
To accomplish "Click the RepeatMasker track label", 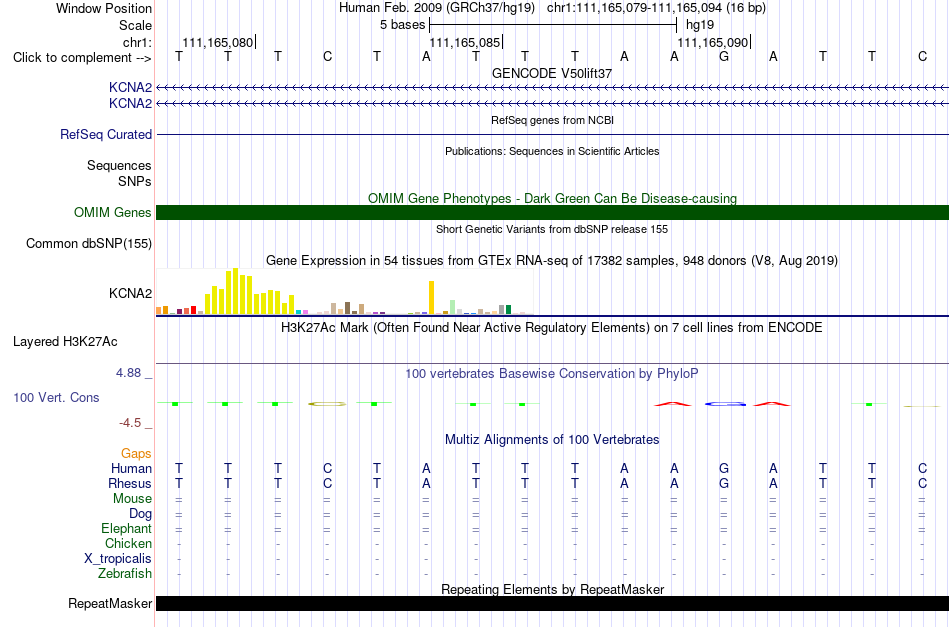I will (110, 603).
